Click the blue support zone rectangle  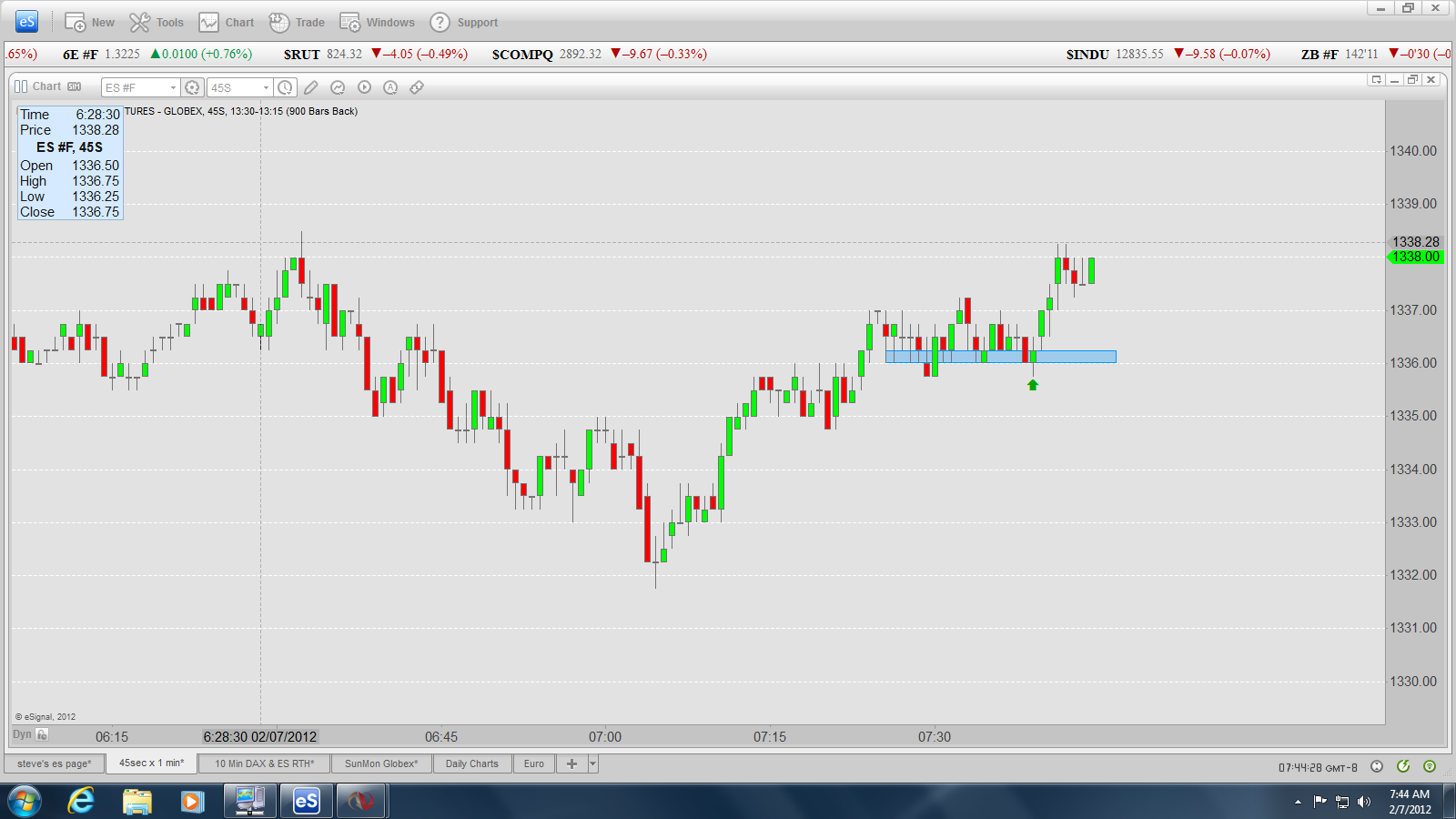coord(1001,357)
